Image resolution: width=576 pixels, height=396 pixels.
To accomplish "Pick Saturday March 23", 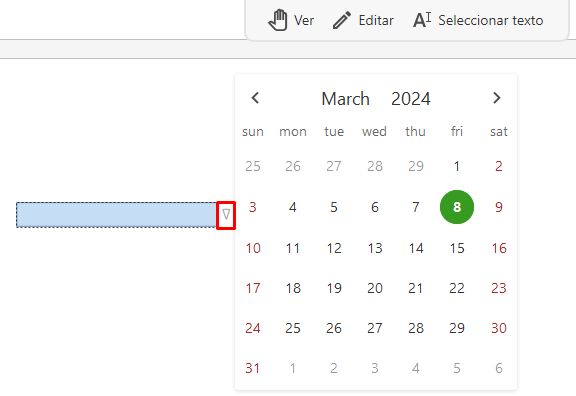I will [x=498, y=288].
